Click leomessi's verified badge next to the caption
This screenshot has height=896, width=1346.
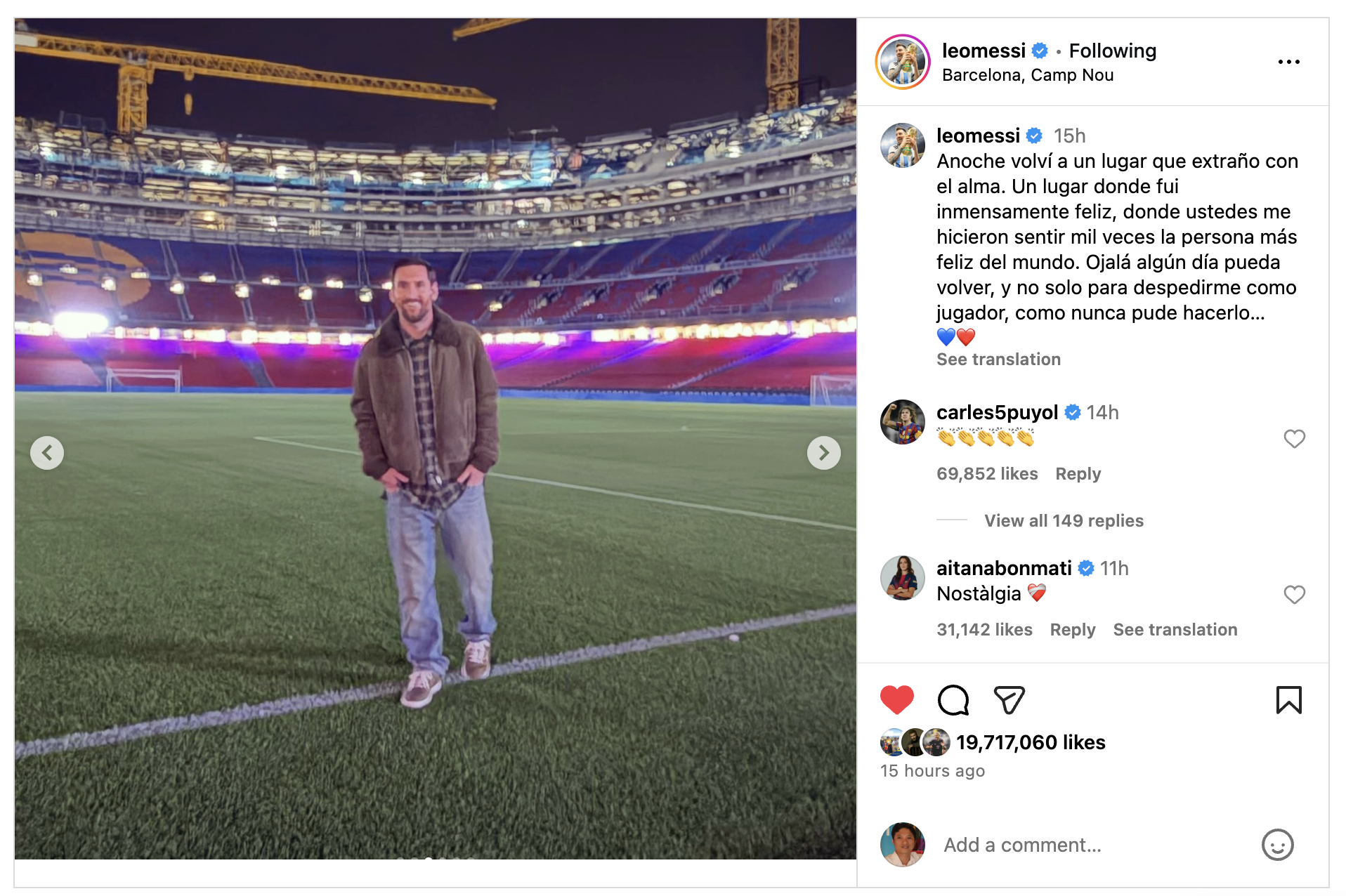point(1035,136)
